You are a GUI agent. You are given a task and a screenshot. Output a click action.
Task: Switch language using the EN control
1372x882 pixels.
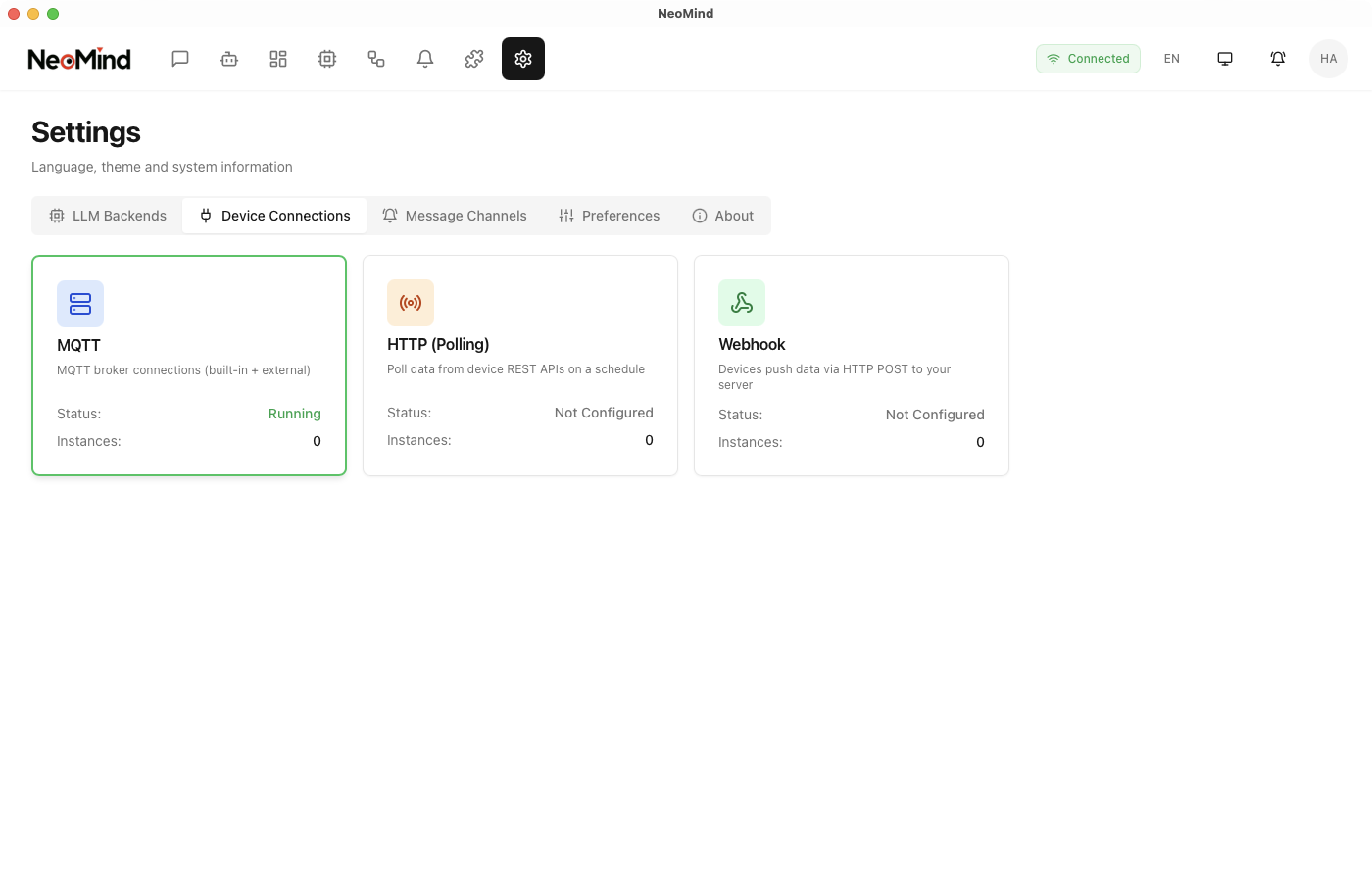click(1172, 59)
